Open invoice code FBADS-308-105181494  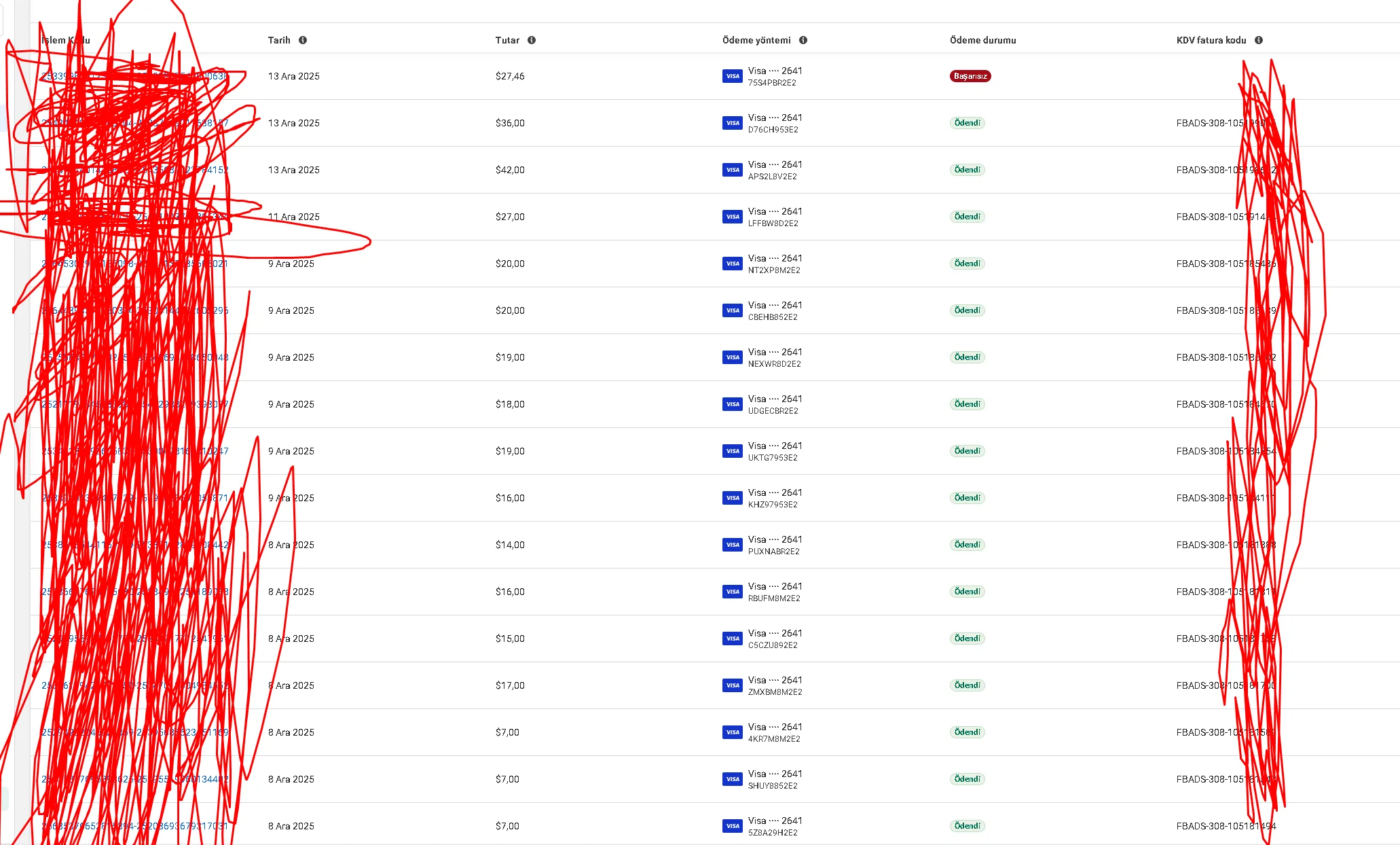[1226, 826]
